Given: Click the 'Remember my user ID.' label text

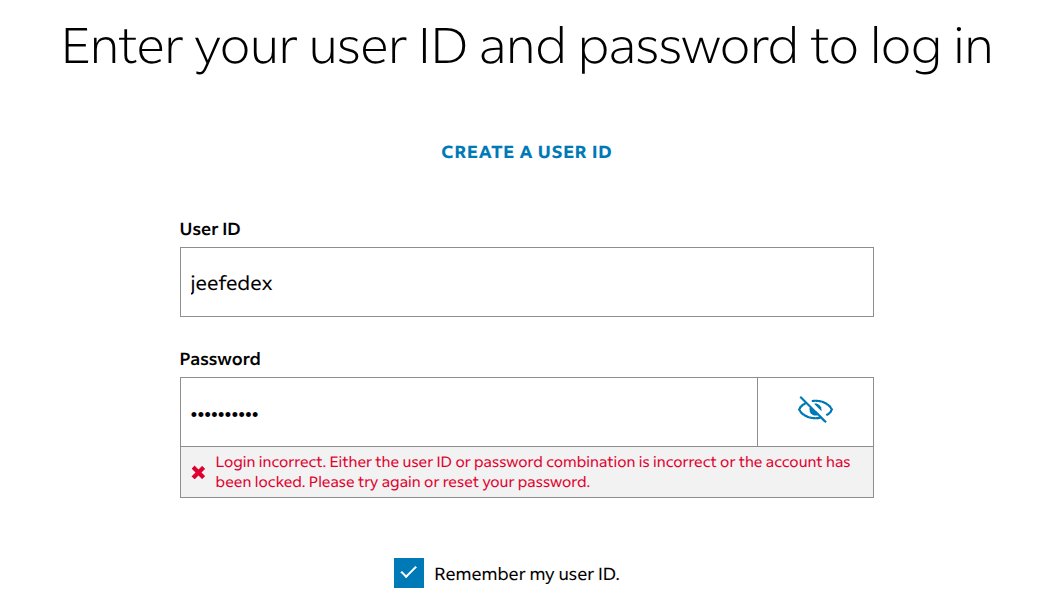Looking at the screenshot, I should tap(526, 574).
